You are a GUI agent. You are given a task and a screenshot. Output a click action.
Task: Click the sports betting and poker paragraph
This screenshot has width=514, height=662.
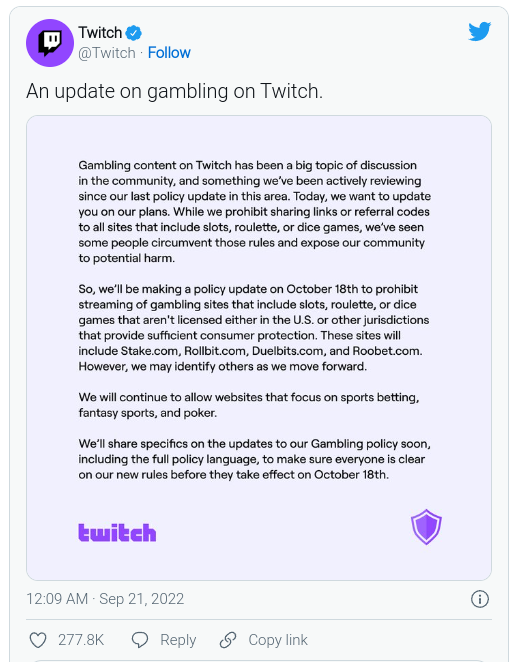[249, 405]
